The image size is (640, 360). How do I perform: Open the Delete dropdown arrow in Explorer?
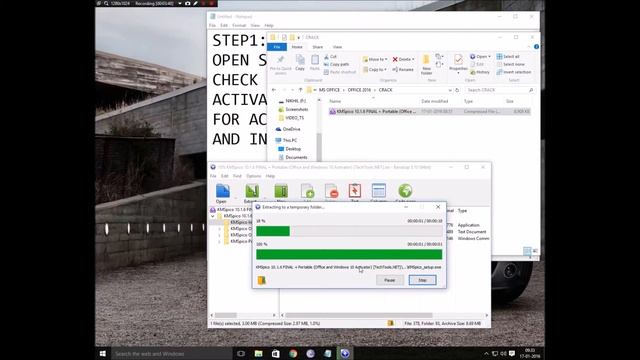(413, 60)
